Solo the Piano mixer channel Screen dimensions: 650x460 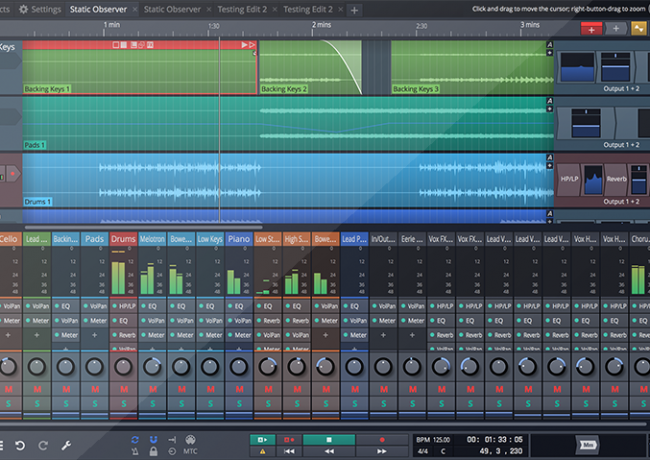(239, 402)
